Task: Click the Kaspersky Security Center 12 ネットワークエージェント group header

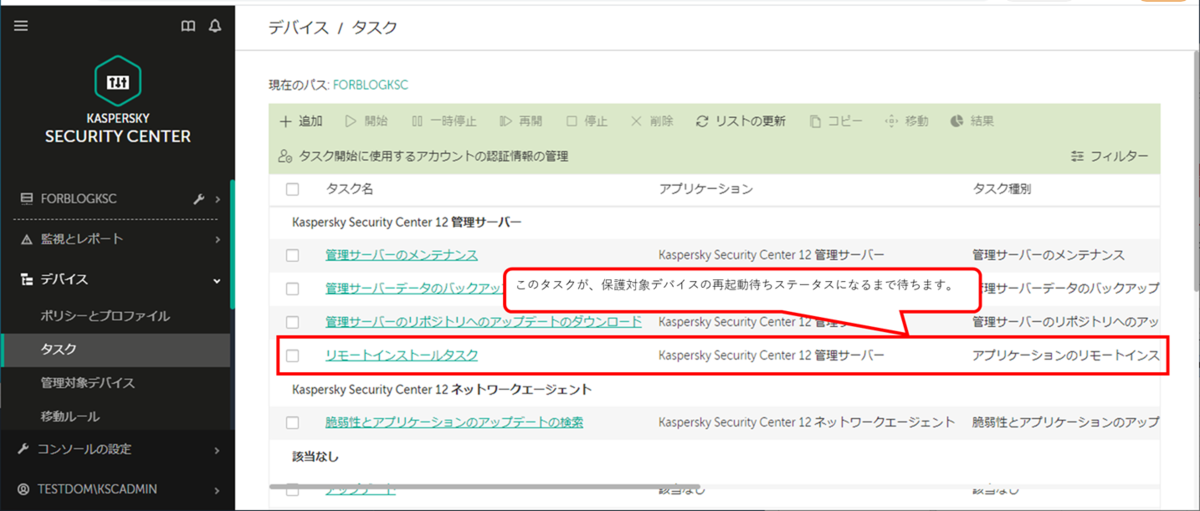Action: (x=441, y=388)
